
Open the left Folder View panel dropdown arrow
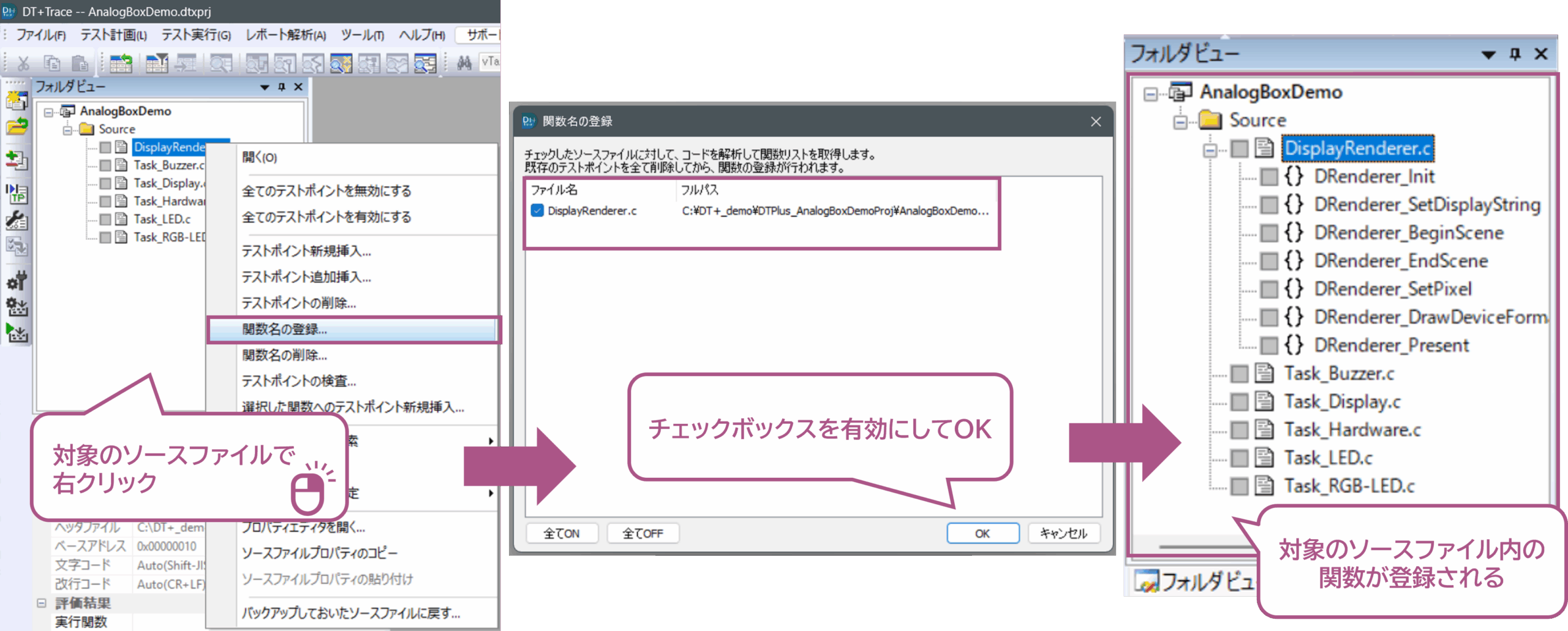[x=265, y=87]
